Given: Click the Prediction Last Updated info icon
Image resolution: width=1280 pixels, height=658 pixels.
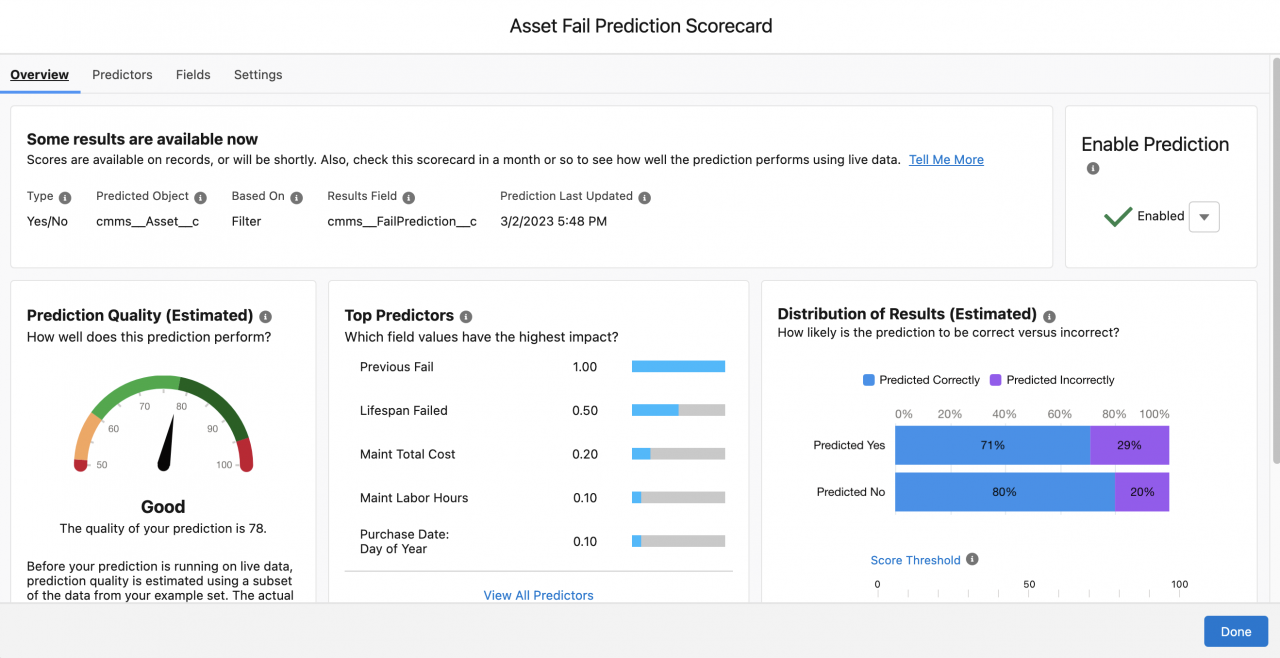Looking at the screenshot, I should pyautogui.click(x=645, y=198).
